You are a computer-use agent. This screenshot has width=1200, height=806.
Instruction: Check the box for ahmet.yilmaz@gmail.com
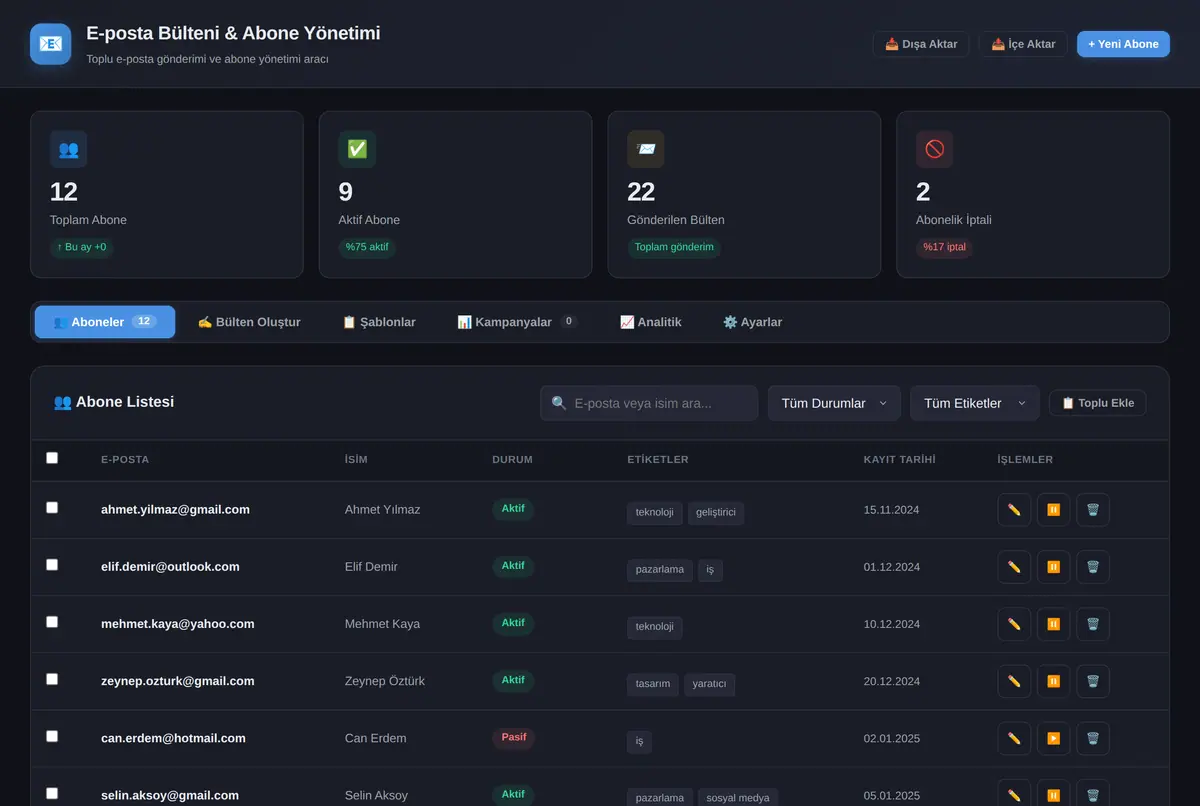tap(52, 507)
